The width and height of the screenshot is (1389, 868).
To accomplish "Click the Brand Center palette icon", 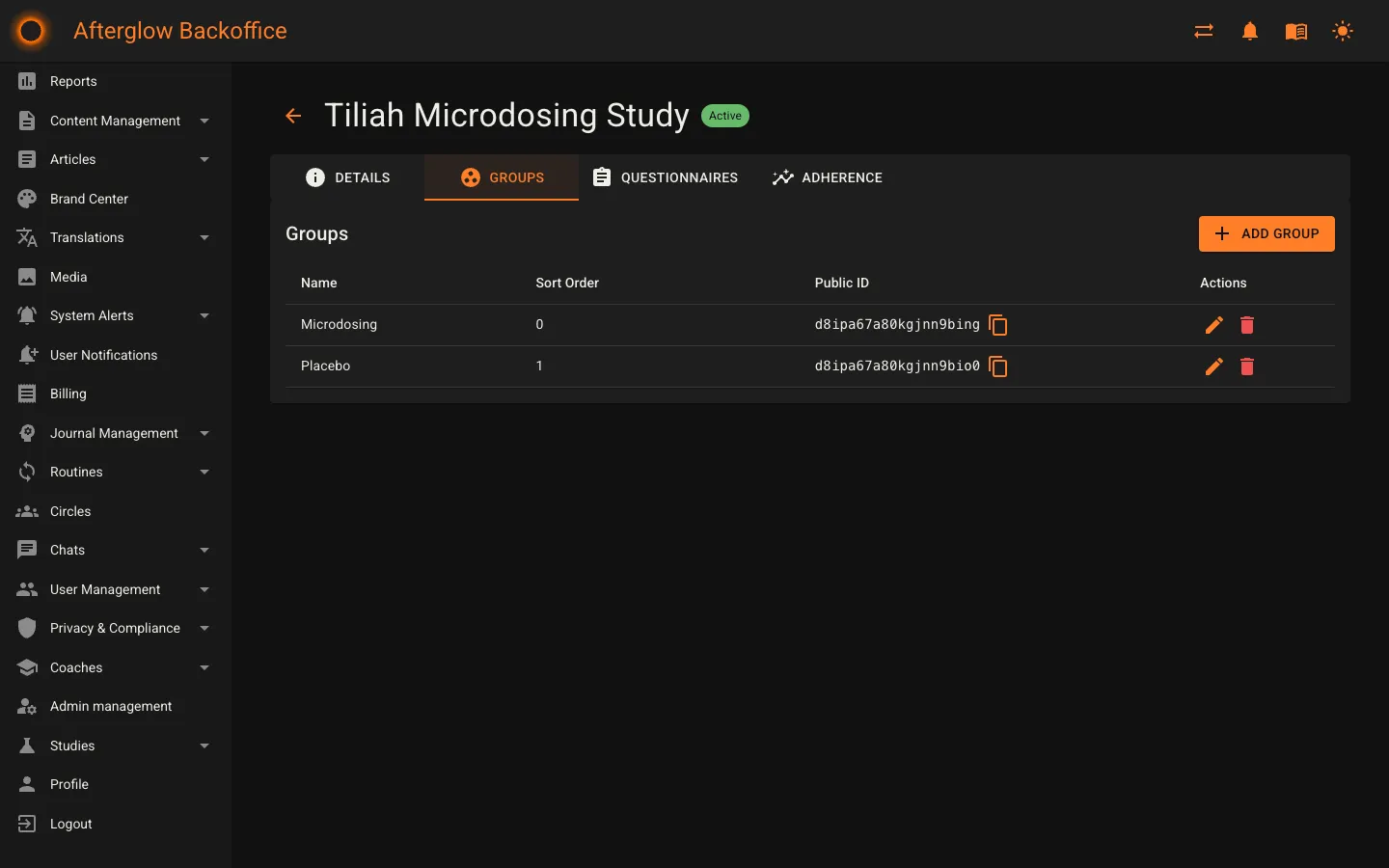I will 27,199.
